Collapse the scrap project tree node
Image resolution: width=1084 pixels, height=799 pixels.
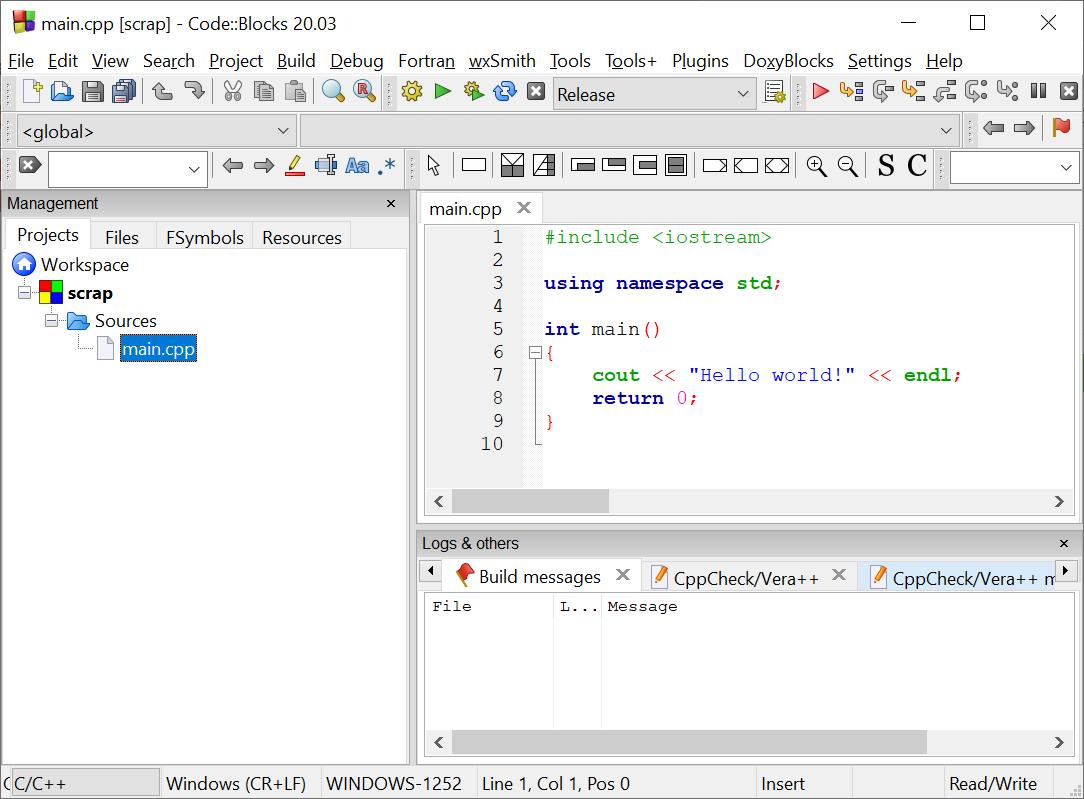click(x=25, y=293)
